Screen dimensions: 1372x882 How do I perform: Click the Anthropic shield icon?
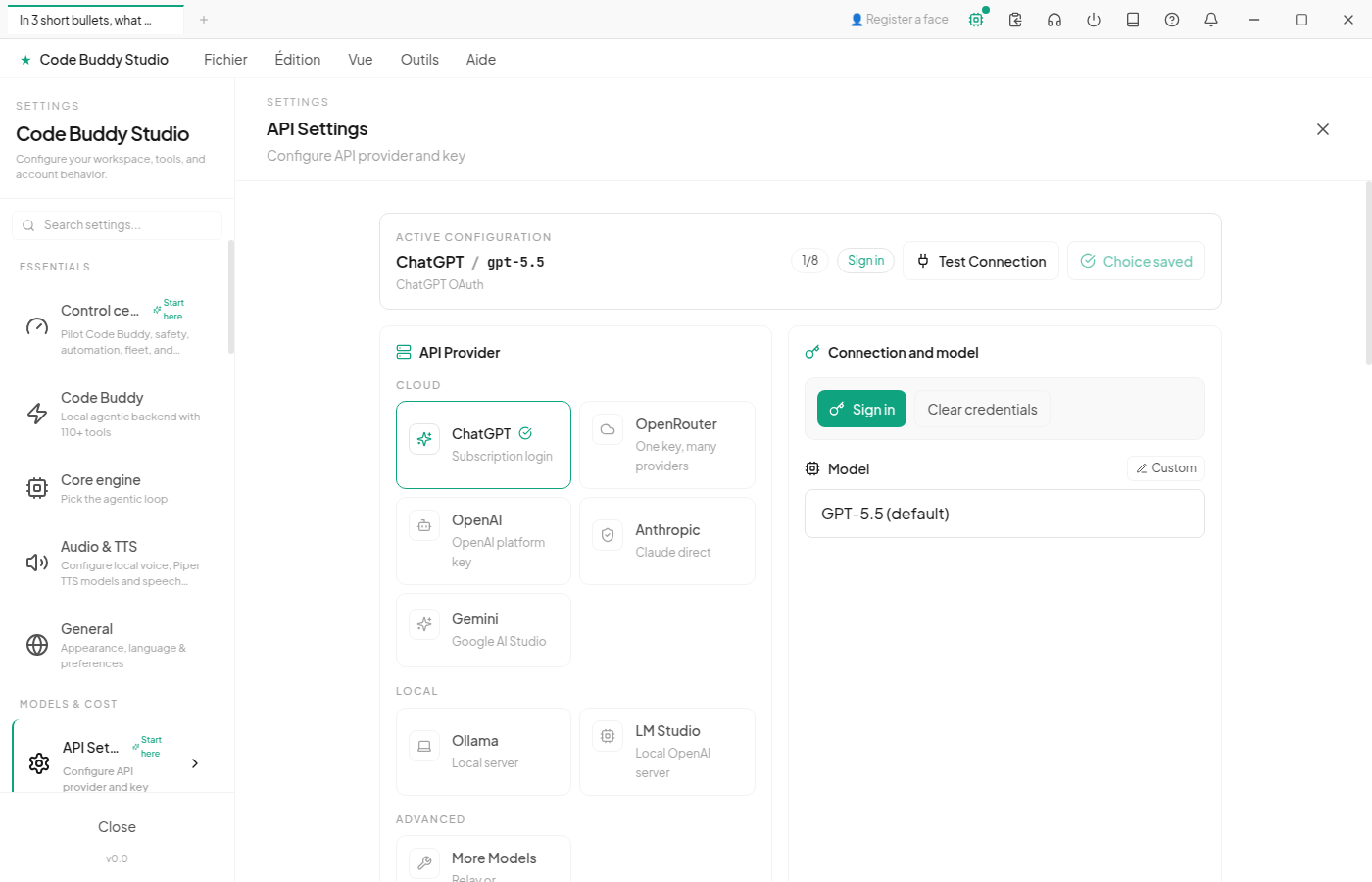pos(608,535)
